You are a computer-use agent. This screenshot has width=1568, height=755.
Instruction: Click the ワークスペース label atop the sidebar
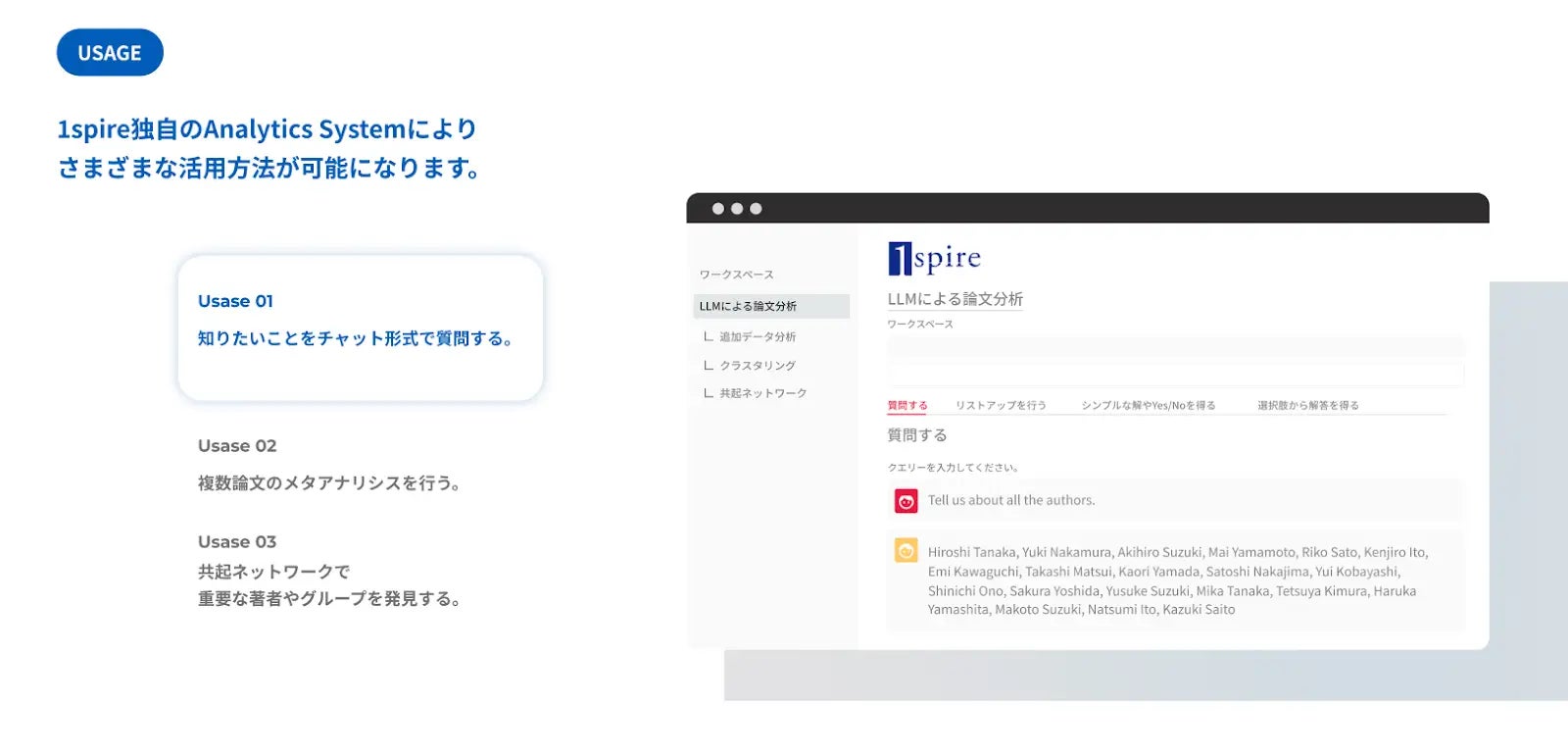click(x=737, y=275)
